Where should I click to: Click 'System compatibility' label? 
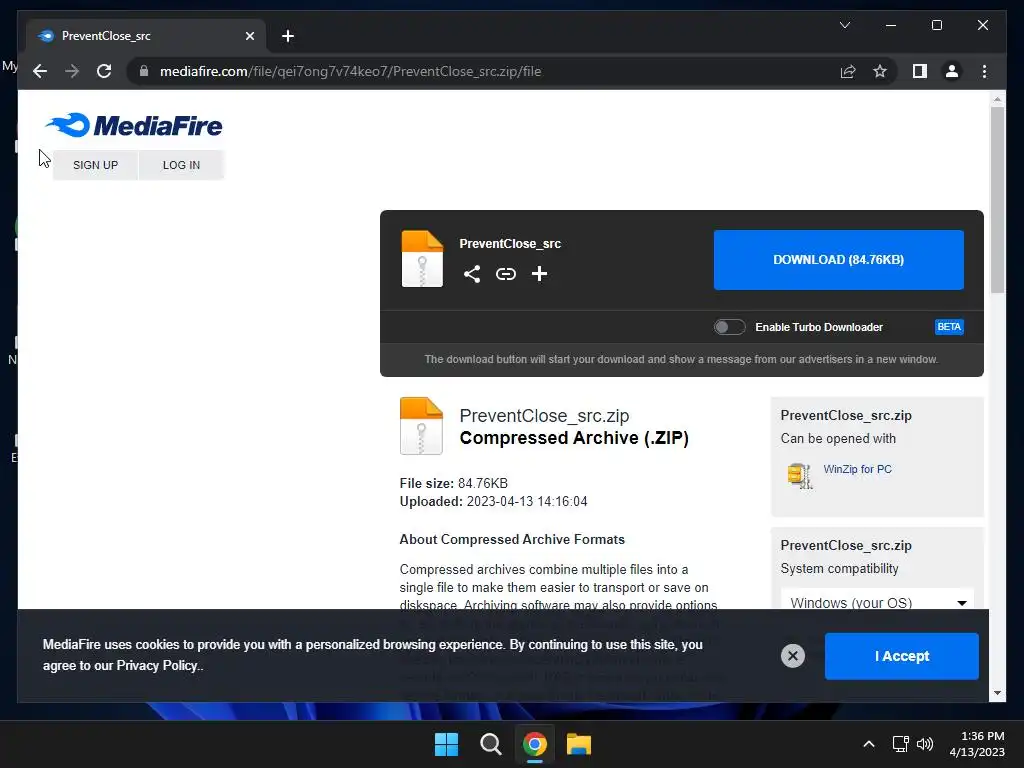tap(839, 568)
